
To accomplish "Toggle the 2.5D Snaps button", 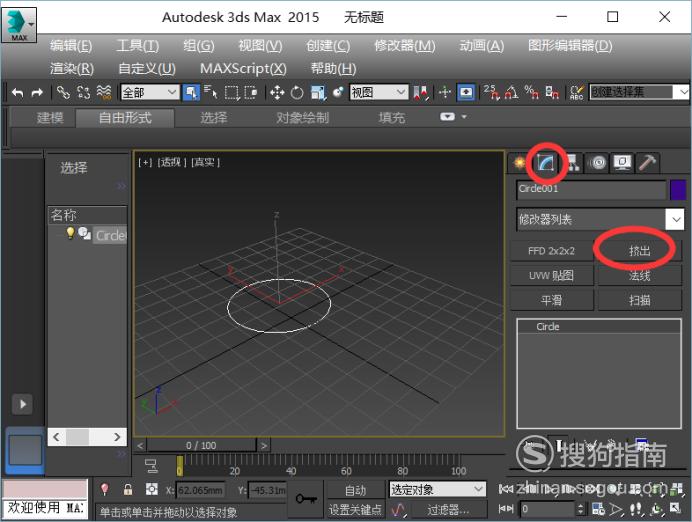I will pyautogui.click(x=492, y=92).
